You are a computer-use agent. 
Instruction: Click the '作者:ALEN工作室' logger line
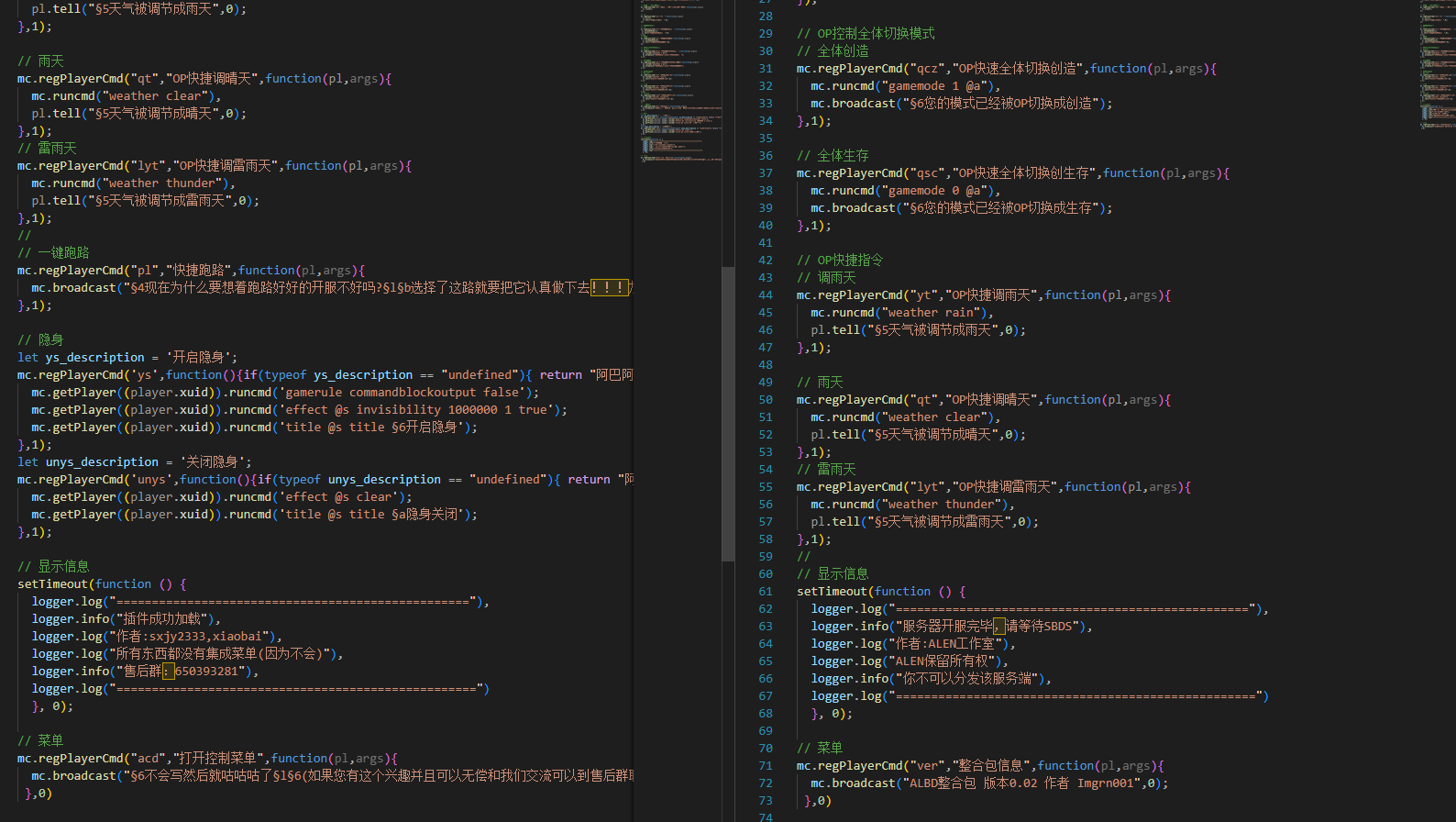click(913, 644)
